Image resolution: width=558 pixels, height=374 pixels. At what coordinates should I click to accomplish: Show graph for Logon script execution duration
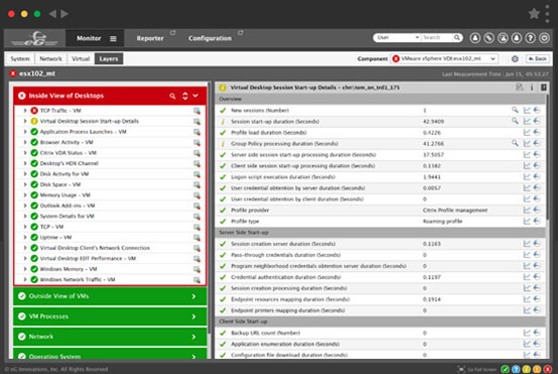point(527,177)
